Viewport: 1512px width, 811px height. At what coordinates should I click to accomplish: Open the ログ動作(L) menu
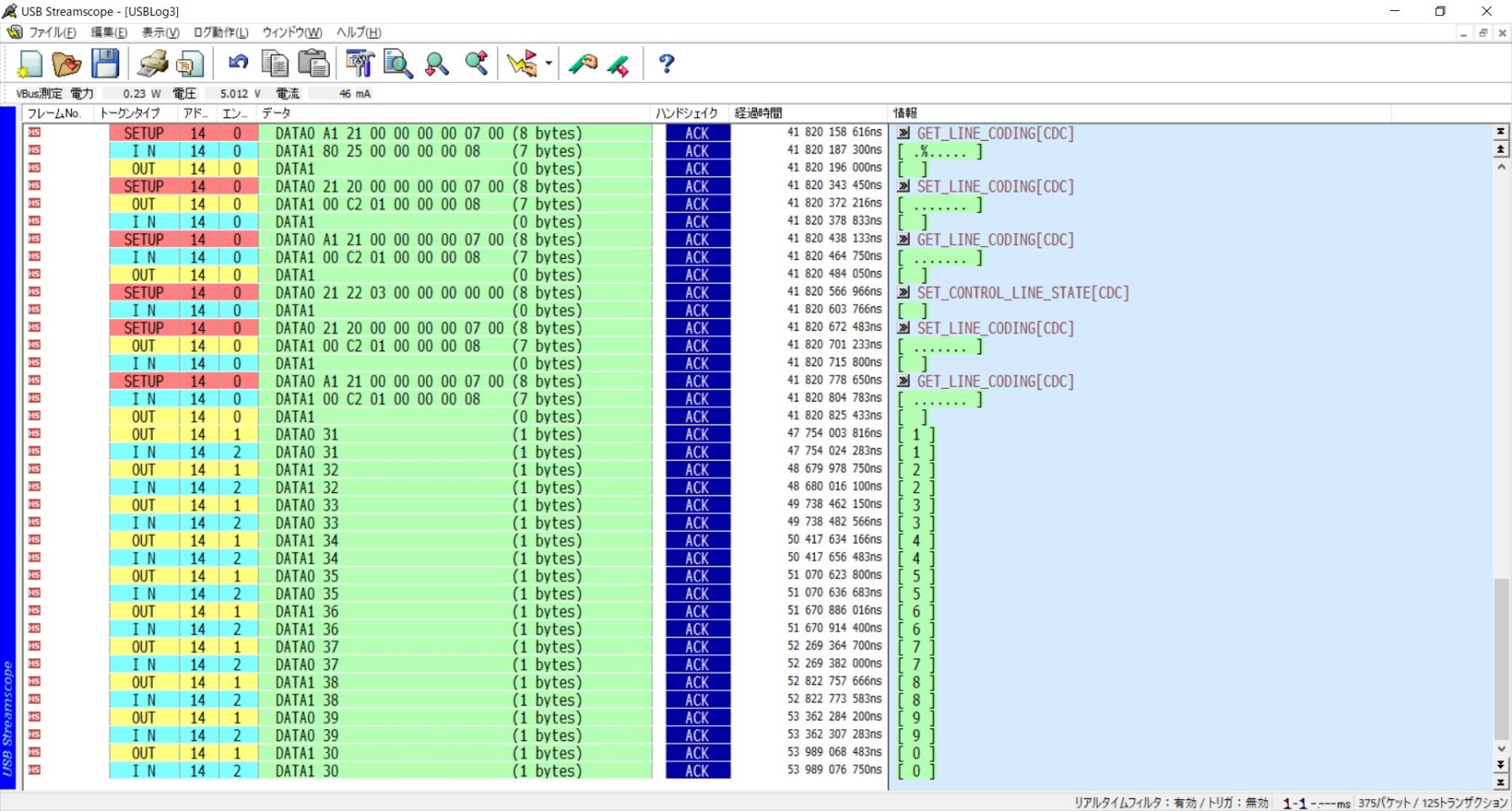point(221,32)
